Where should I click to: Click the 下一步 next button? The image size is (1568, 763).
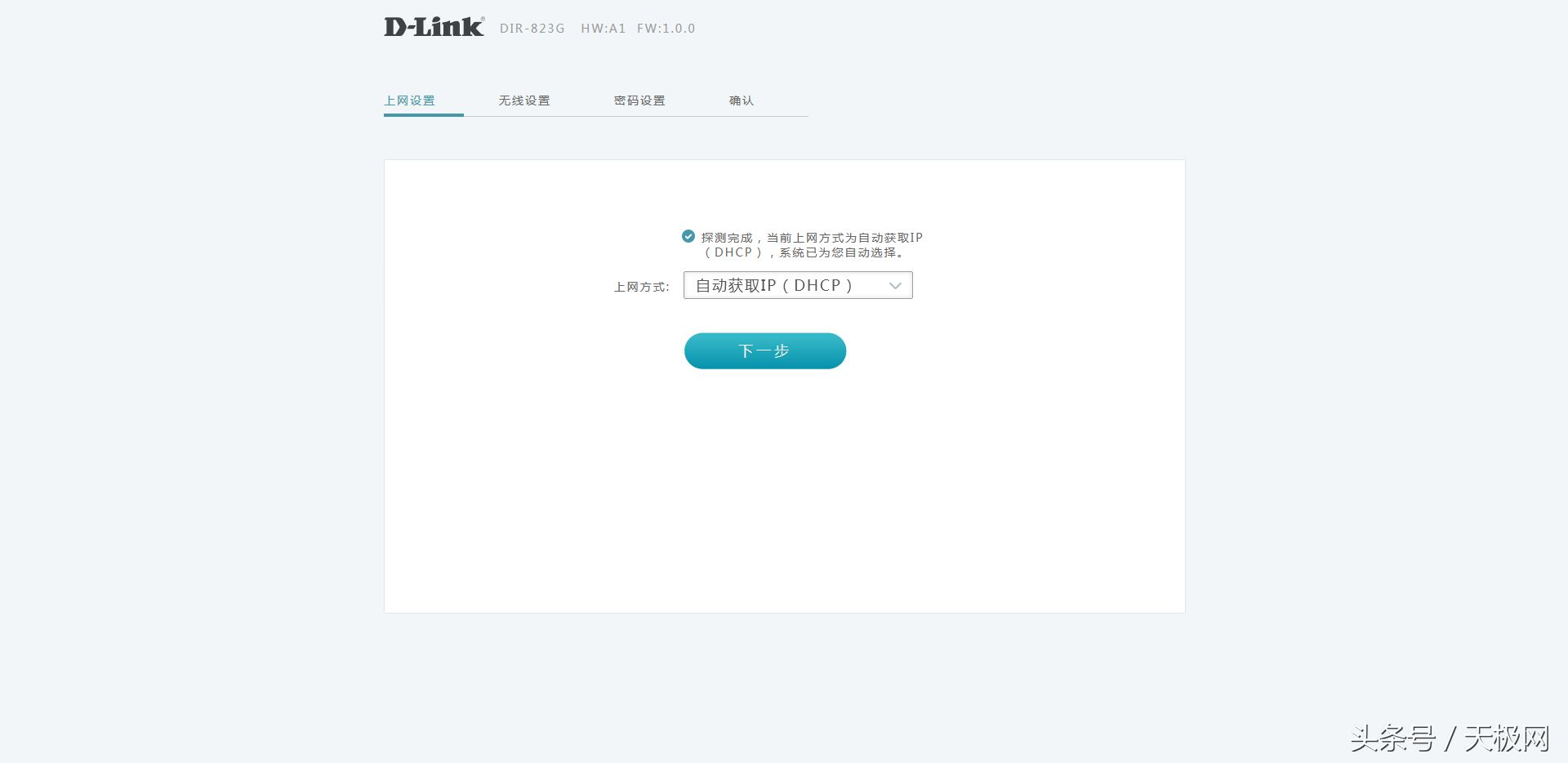point(765,350)
